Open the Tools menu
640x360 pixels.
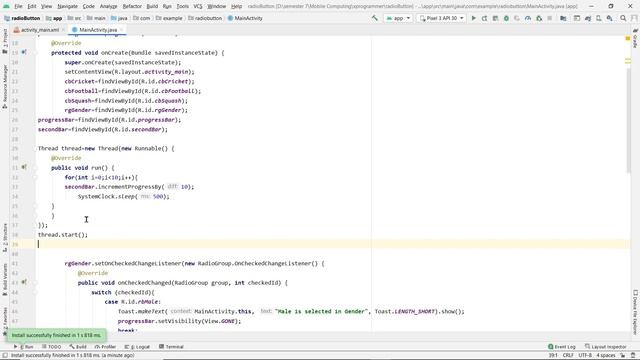point(182,7)
